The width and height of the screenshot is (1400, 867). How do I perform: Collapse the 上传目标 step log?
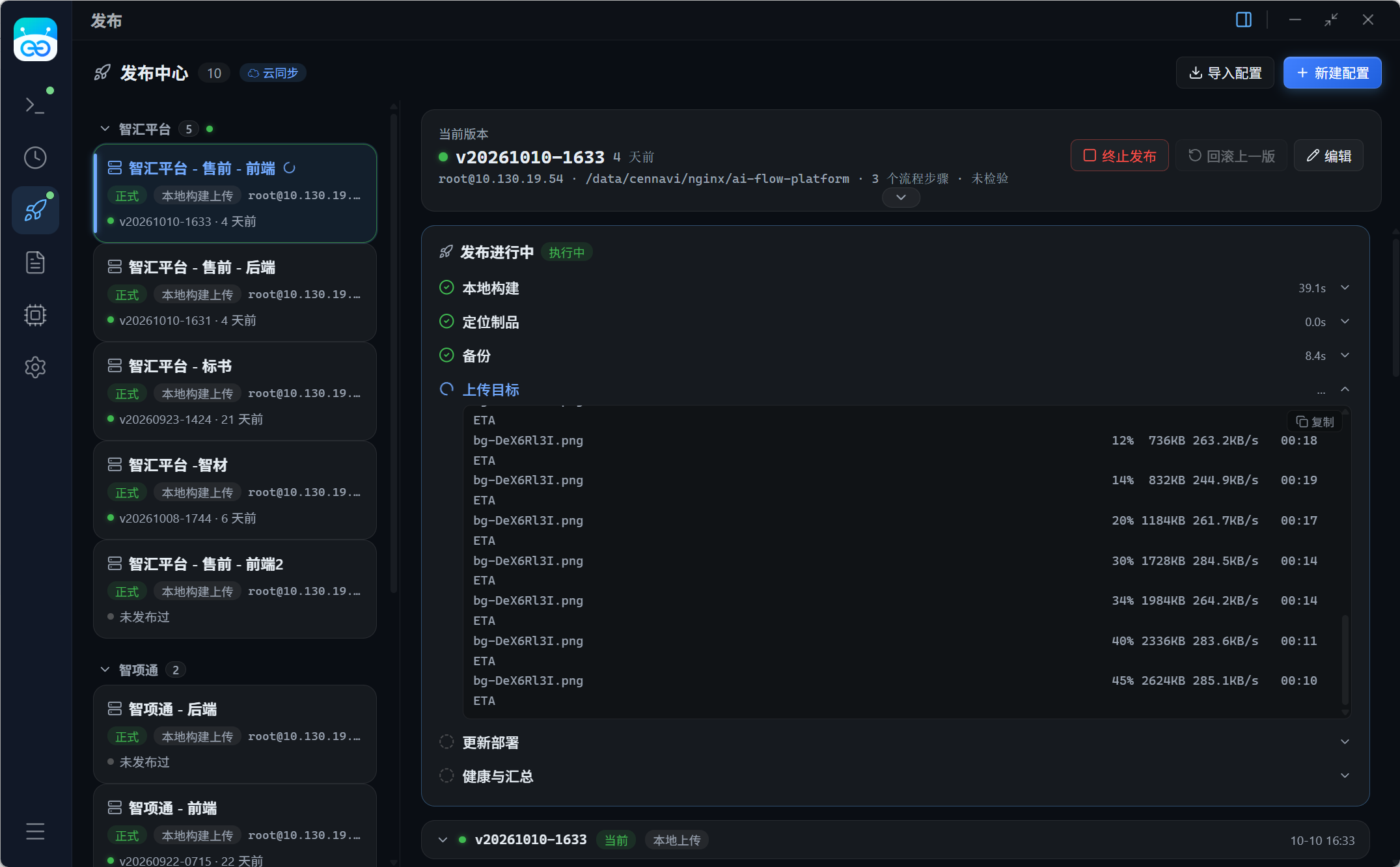[1345, 389]
